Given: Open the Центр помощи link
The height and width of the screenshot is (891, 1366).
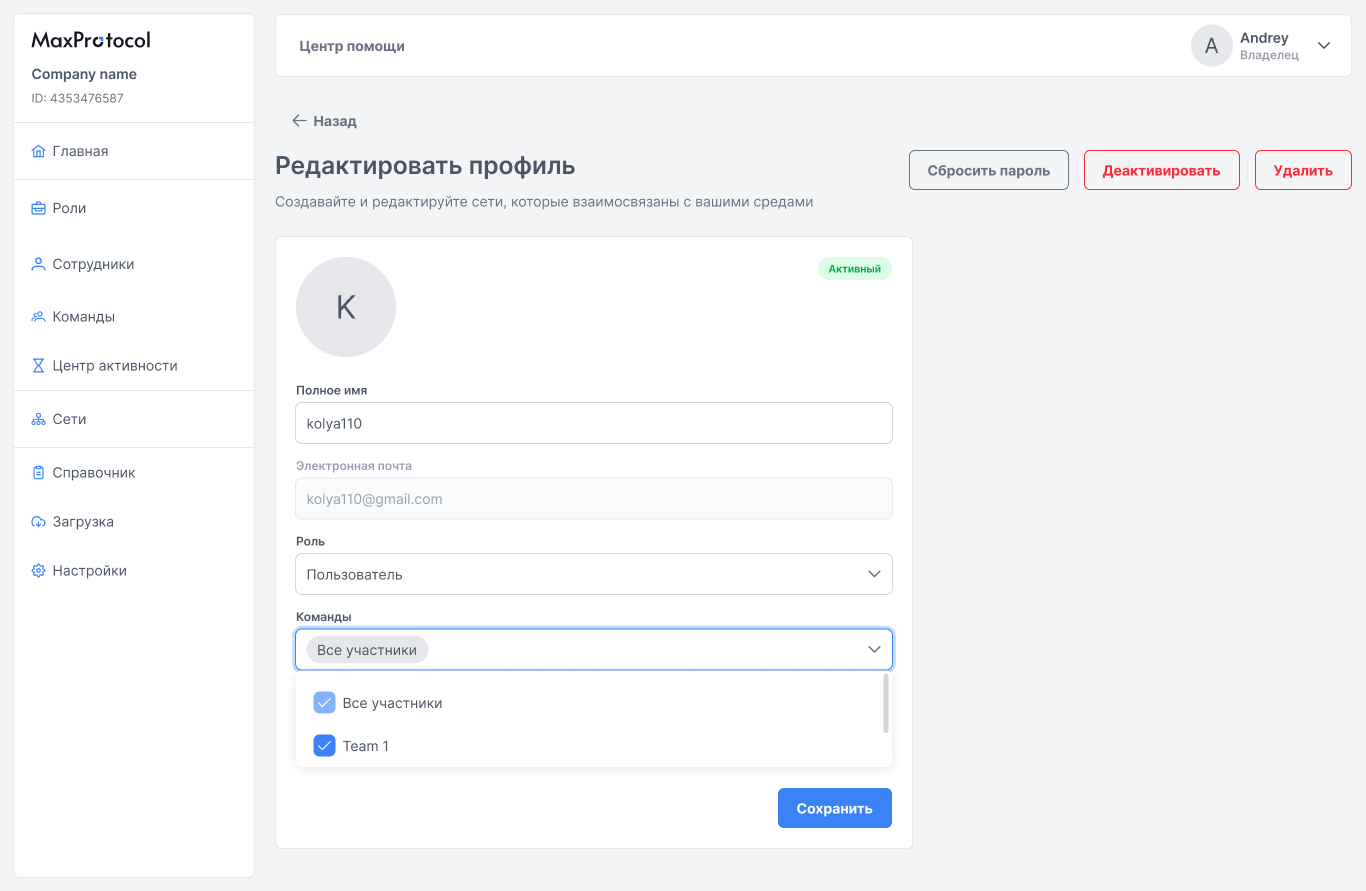Looking at the screenshot, I should pyautogui.click(x=352, y=46).
